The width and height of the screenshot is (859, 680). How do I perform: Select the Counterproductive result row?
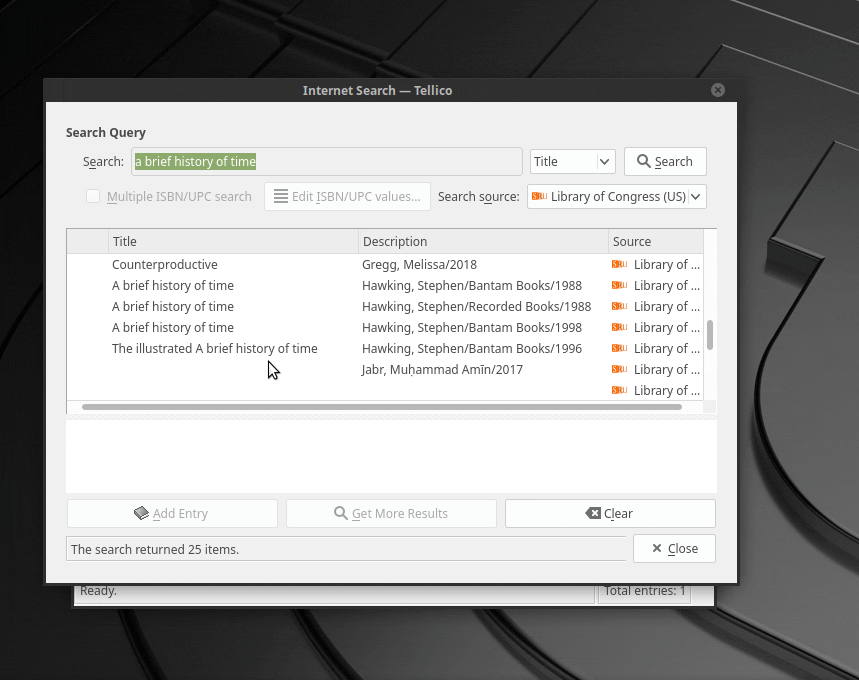(385, 265)
